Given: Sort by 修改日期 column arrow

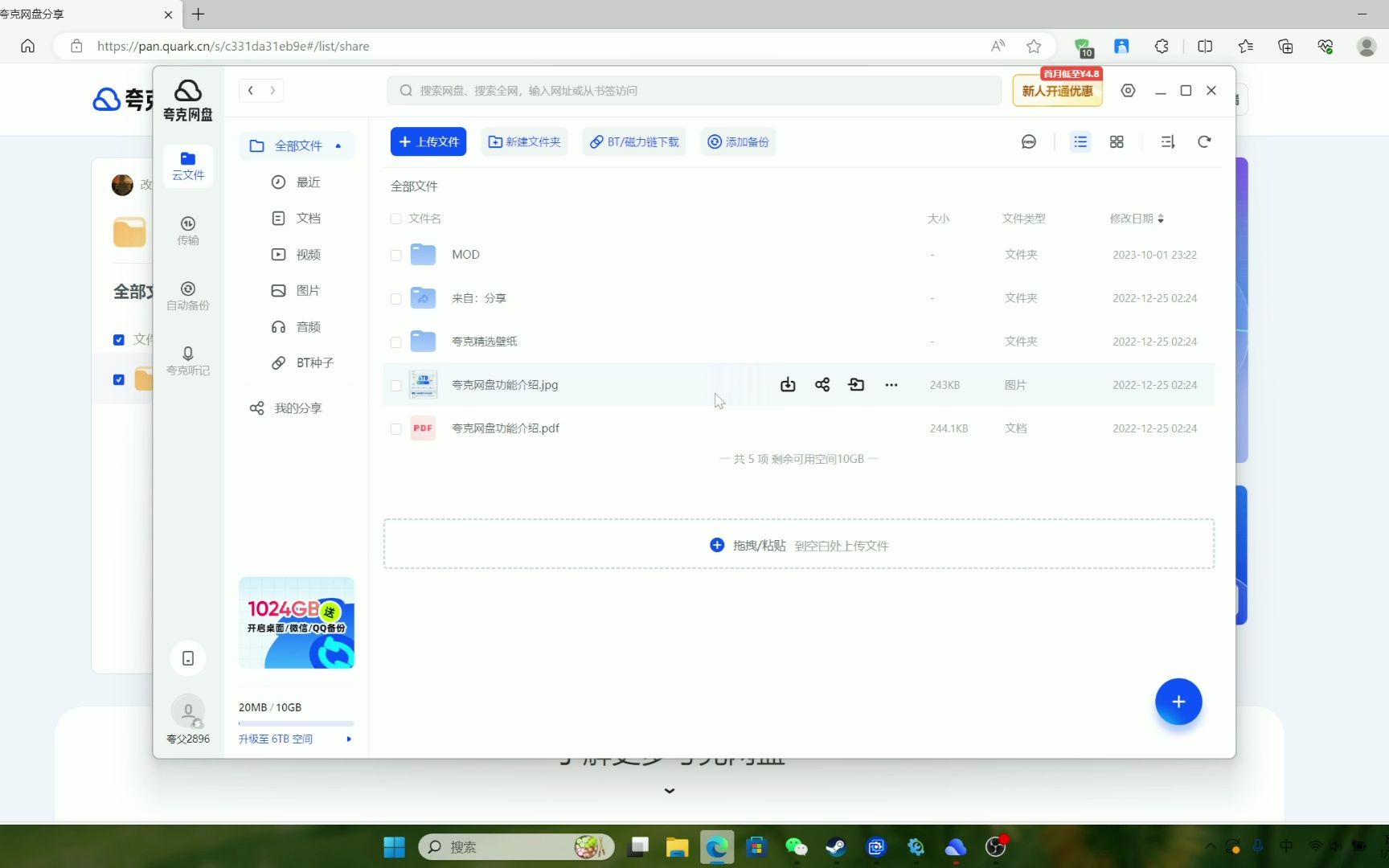Looking at the screenshot, I should pyautogui.click(x=1161, y=219).
